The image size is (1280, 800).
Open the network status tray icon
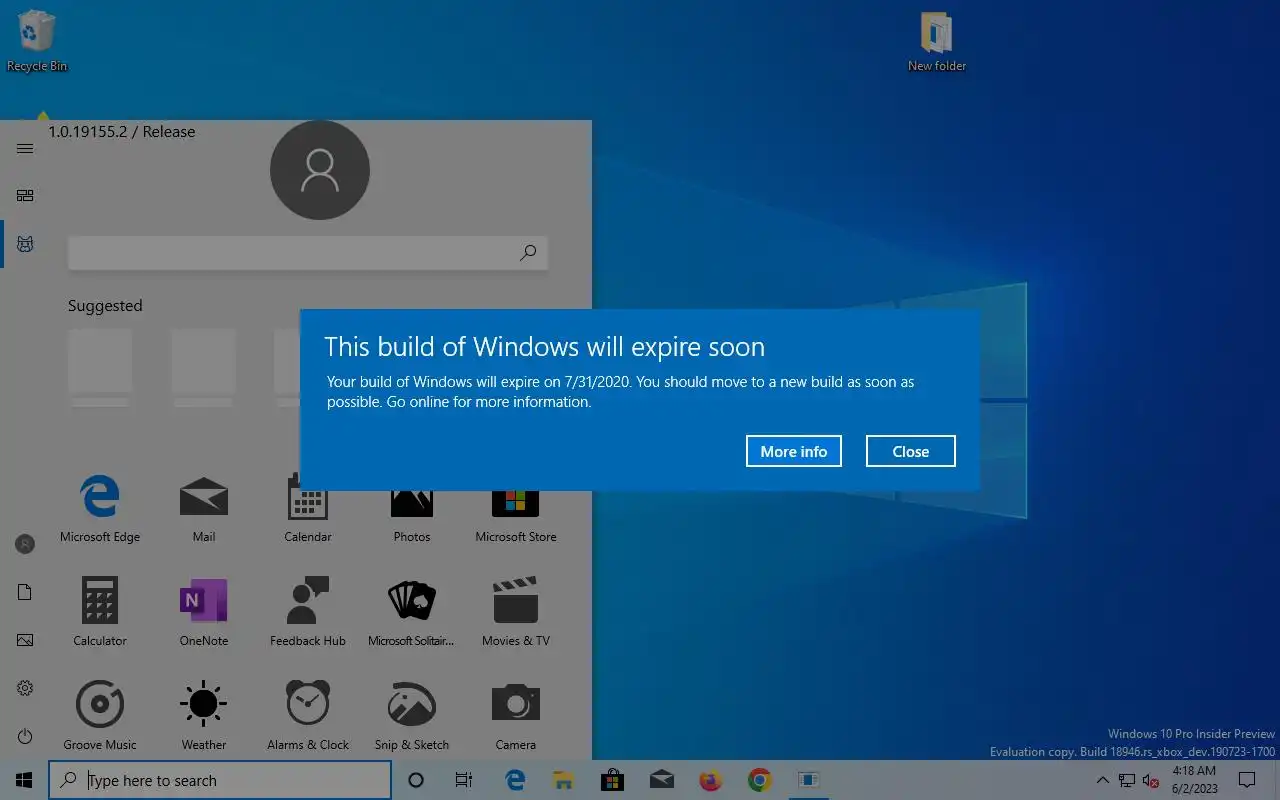[x=1127, y=780]
